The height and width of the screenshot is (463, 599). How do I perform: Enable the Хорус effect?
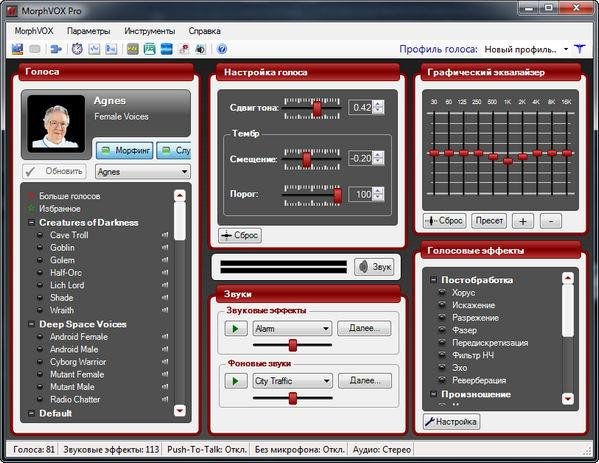coord(442,293)
